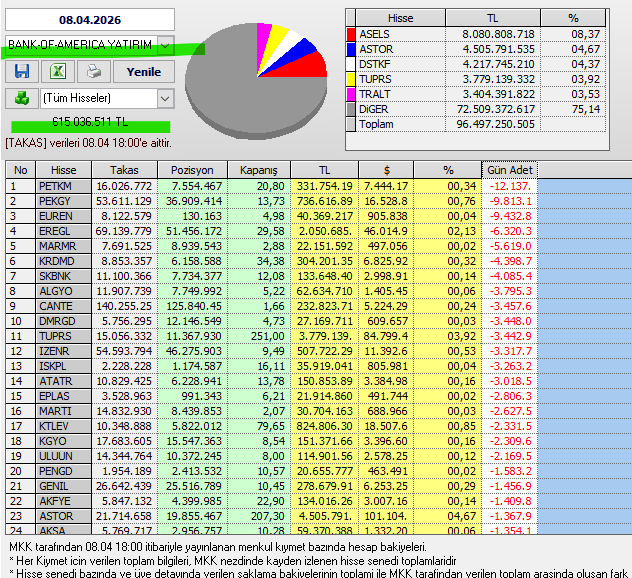The image size is (632, 578).
Task: Click Gün Adet value -12.137.
Action: coord(510,186)
